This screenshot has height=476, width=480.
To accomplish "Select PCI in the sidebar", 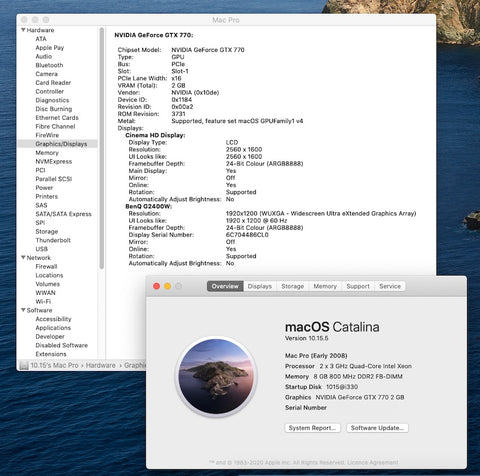I will 40,170.
